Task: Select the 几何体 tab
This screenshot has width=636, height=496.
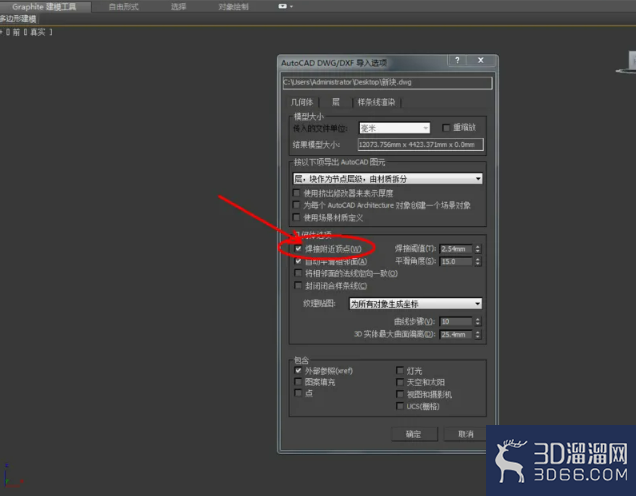Action: point(302,102)
